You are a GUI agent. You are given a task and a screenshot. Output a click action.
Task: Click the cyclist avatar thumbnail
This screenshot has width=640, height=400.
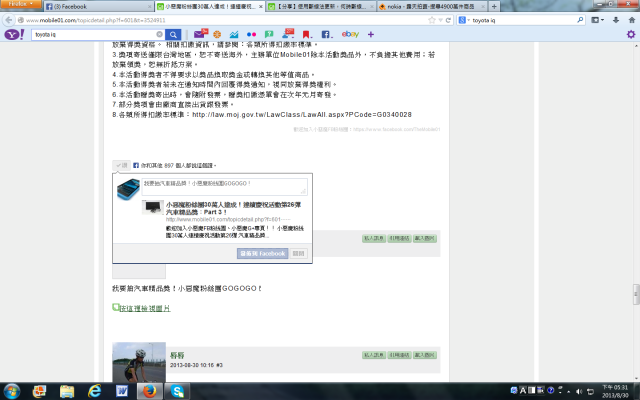(x=139, y=362)
